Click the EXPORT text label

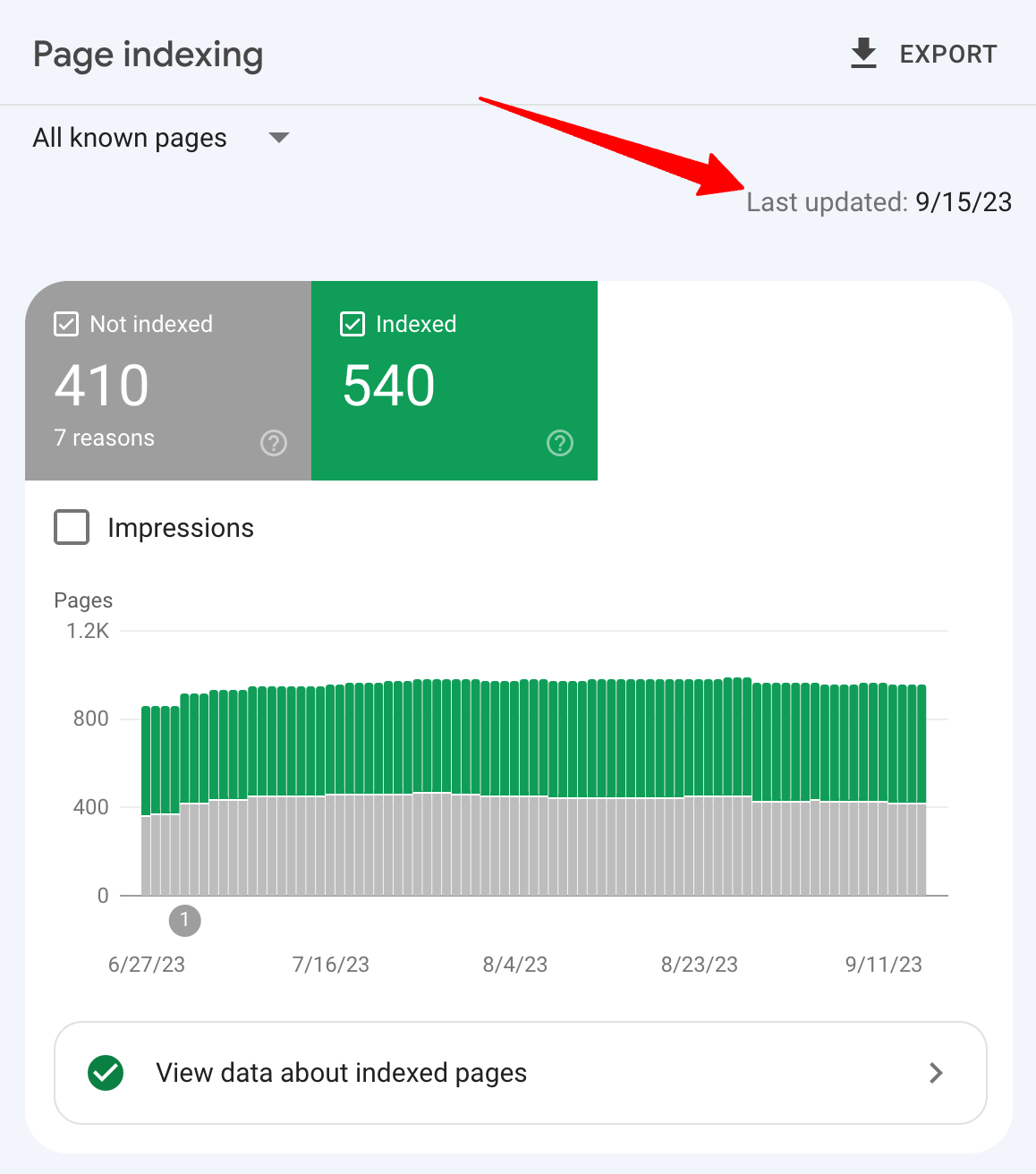[947, 55]
